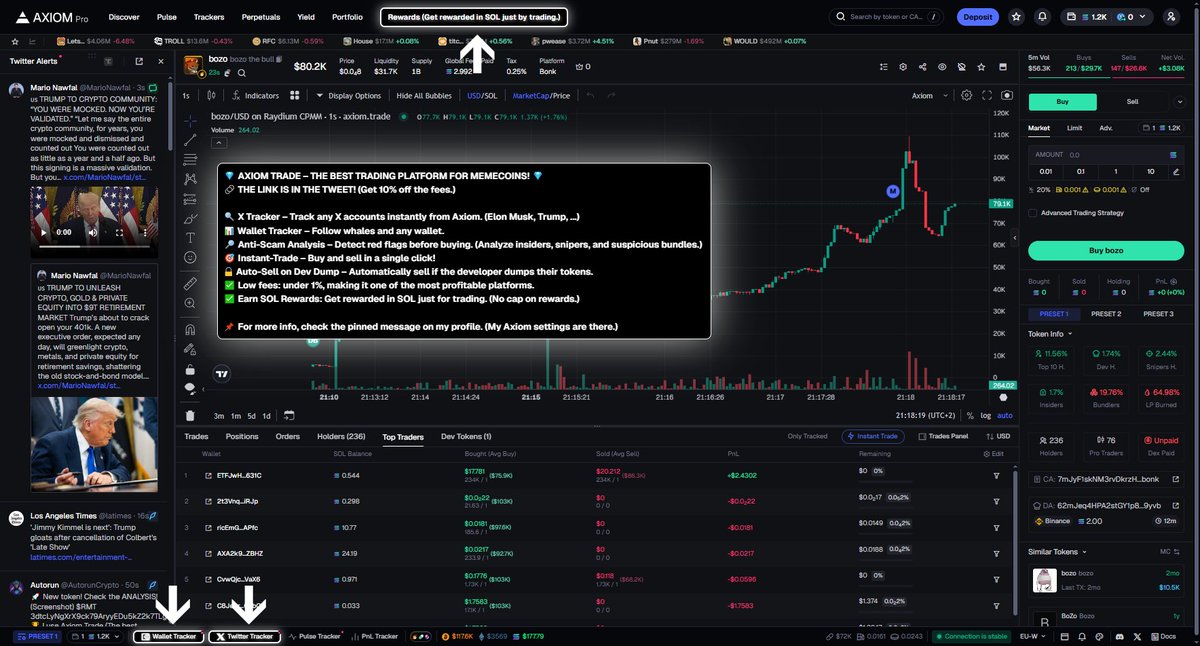The width and height of the screenshot is (1200, 646).
Task: Play the Mario Nawfal tweet video
Action: 44,232
